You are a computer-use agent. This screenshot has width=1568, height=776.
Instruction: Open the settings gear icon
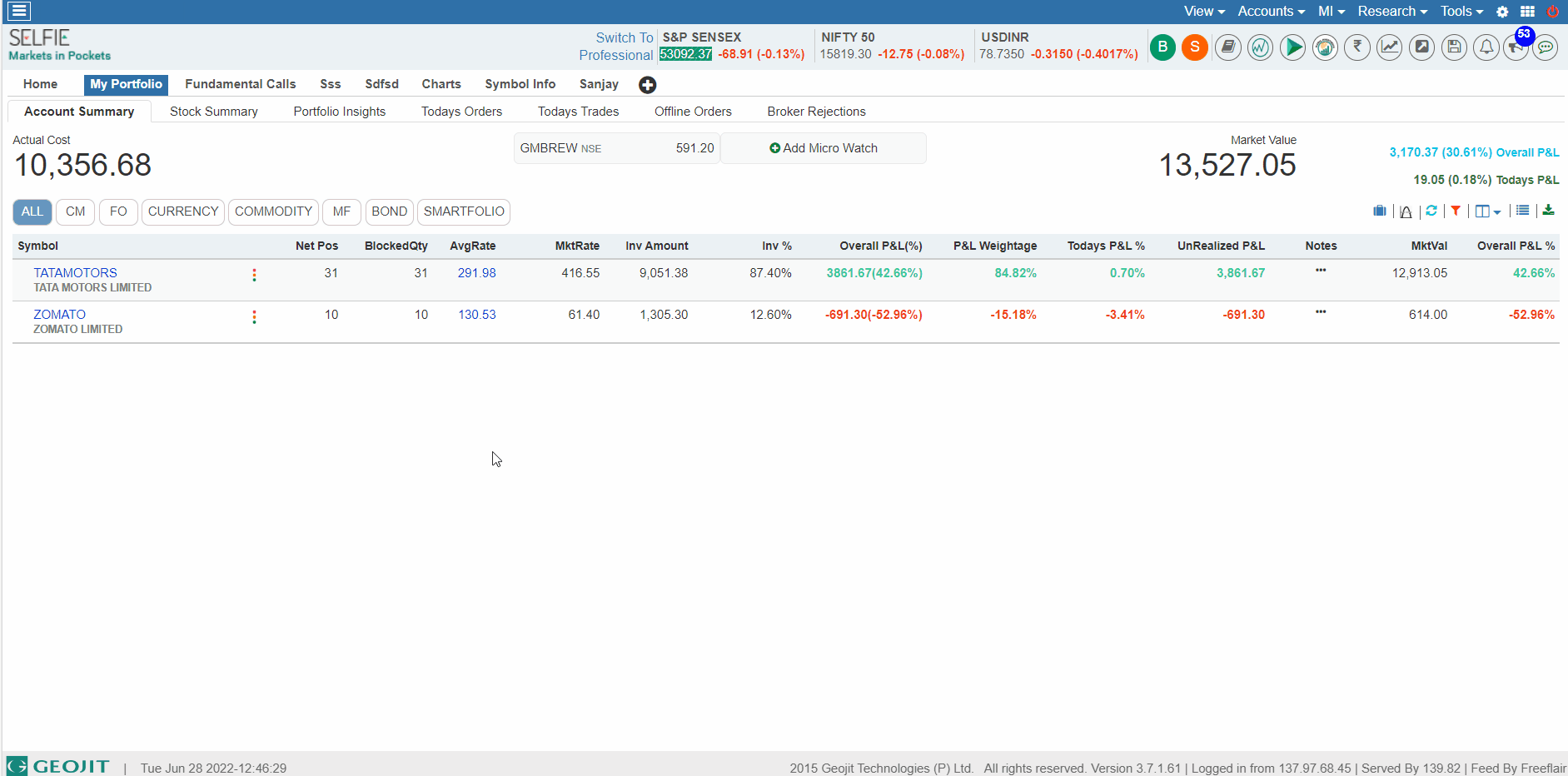1502,12
